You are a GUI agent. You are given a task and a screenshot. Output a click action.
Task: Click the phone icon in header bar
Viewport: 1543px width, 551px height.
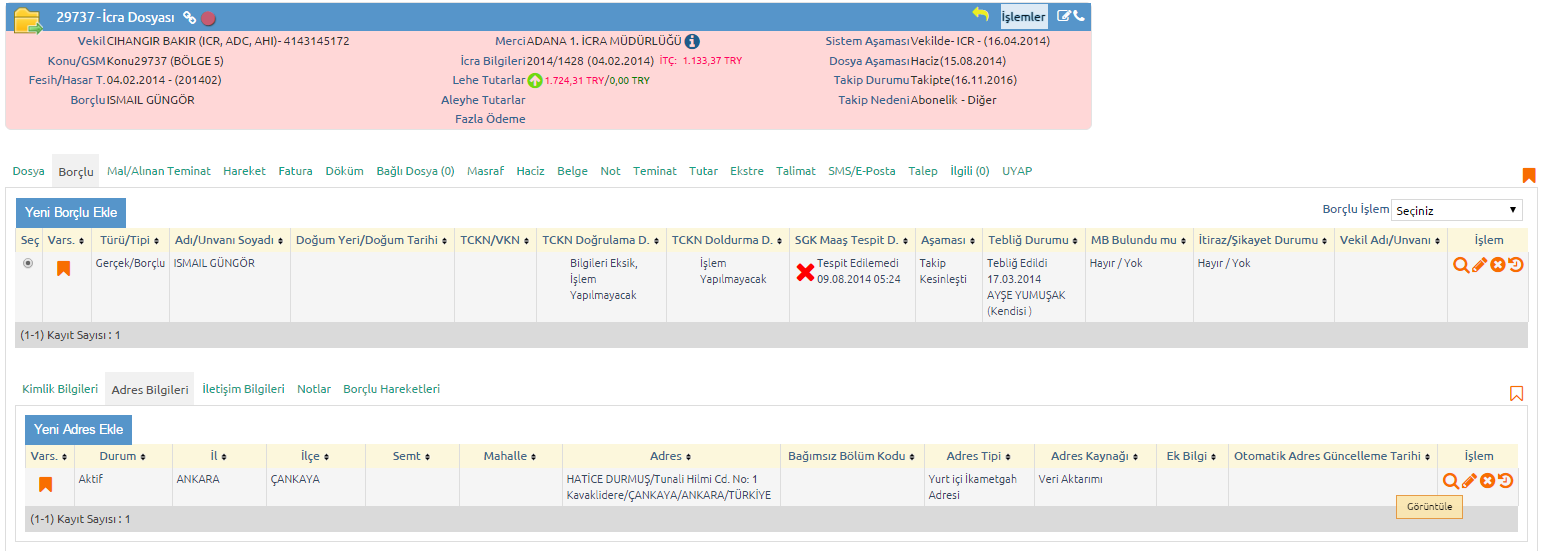pyautogui.click(x=1078, y=16)
